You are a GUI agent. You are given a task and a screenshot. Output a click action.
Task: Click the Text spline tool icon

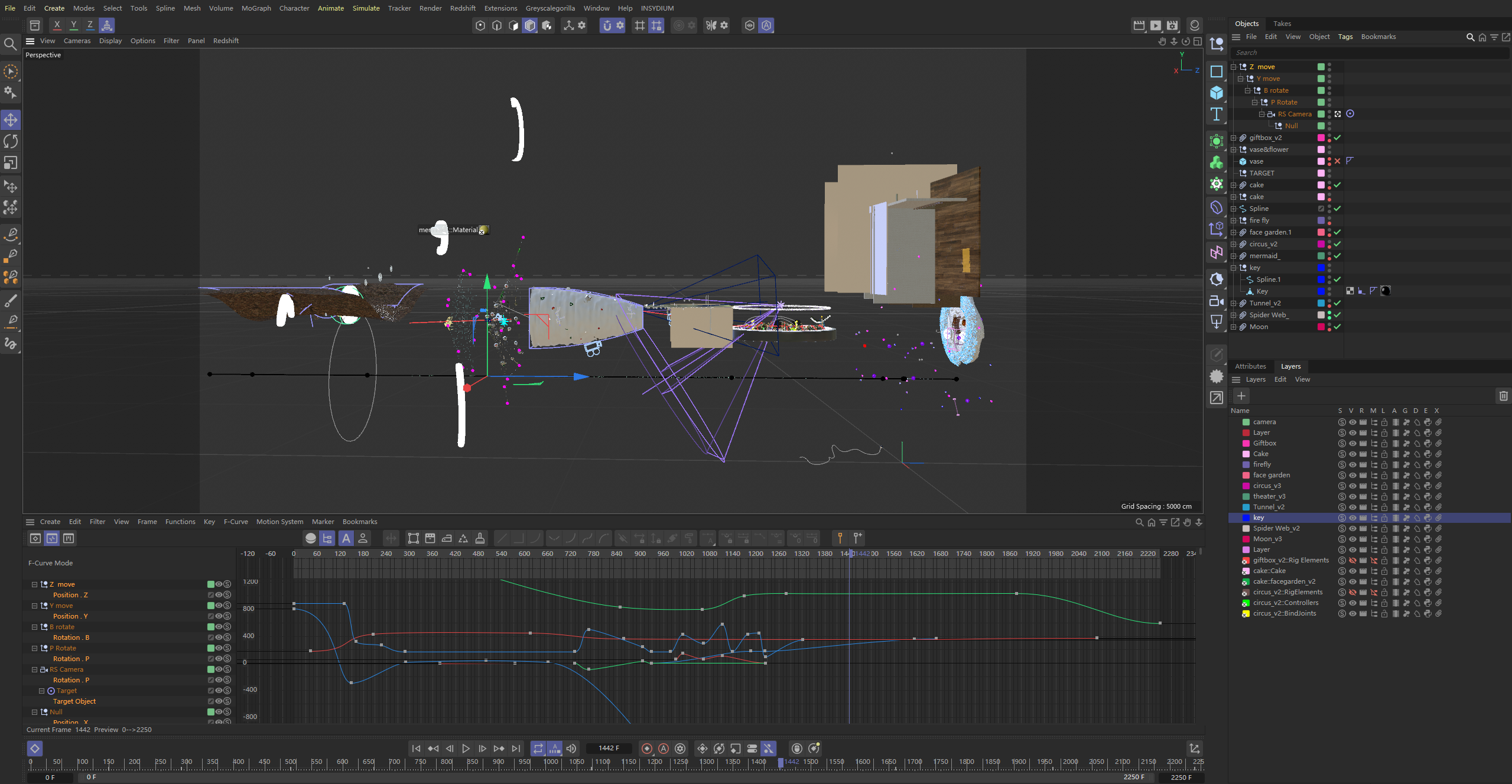click(1216, 114)
